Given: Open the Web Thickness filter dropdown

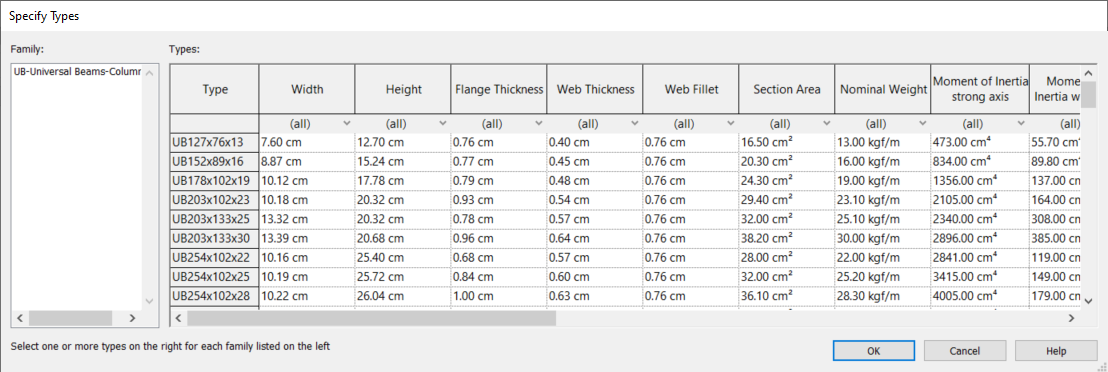Looking at the screenshot, I should [x=635, y=123].
